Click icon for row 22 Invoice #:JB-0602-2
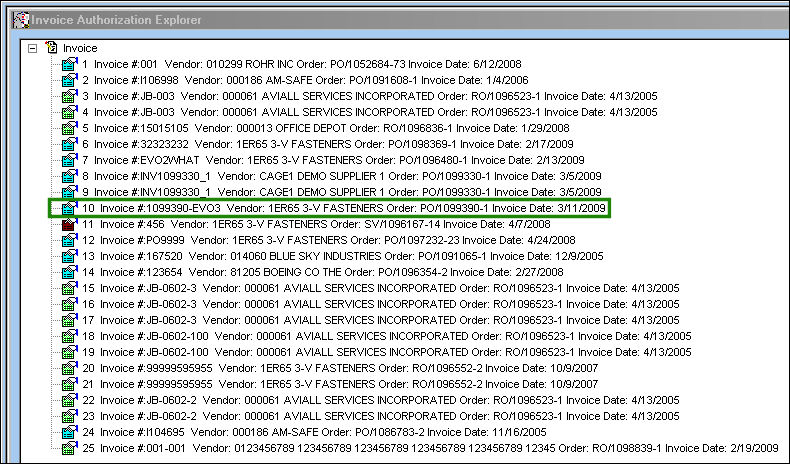This screenshot has width=790, height=464. 70,400
